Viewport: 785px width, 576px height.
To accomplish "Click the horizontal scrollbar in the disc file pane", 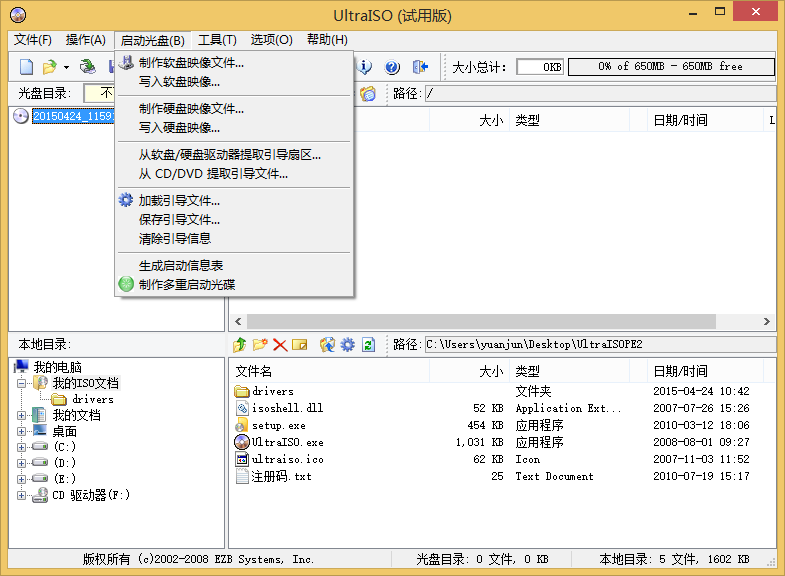I will pyautogui.click(x=481, y=321).
